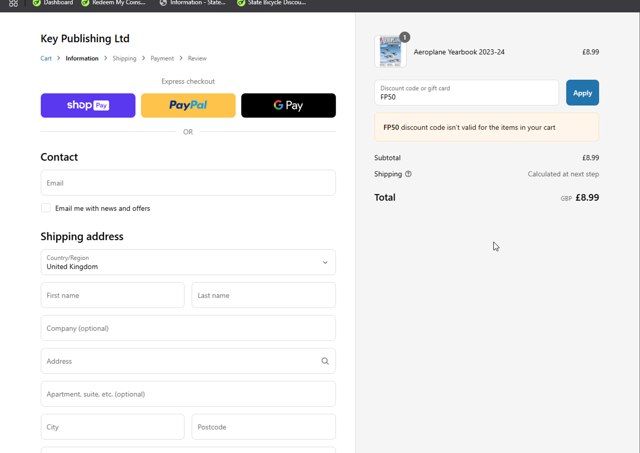Focus the Last name field
640x453 pixels.
(264, 295)
